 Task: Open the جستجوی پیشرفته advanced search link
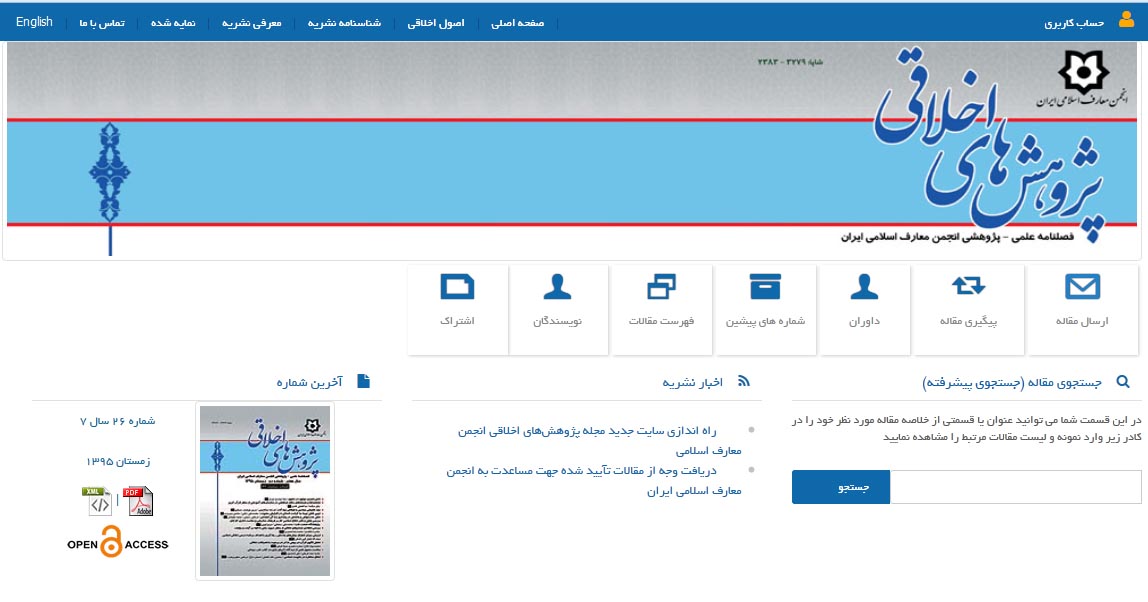point(974,382)
